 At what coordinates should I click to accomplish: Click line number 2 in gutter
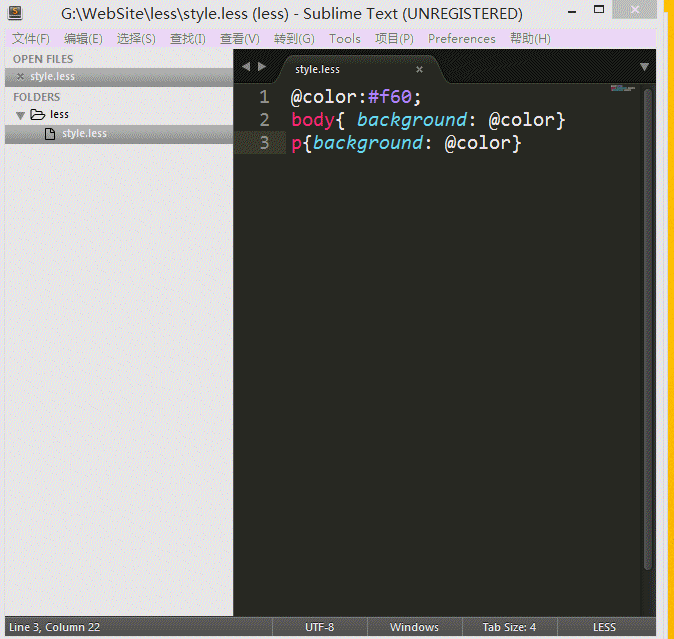tap(264, 120)
